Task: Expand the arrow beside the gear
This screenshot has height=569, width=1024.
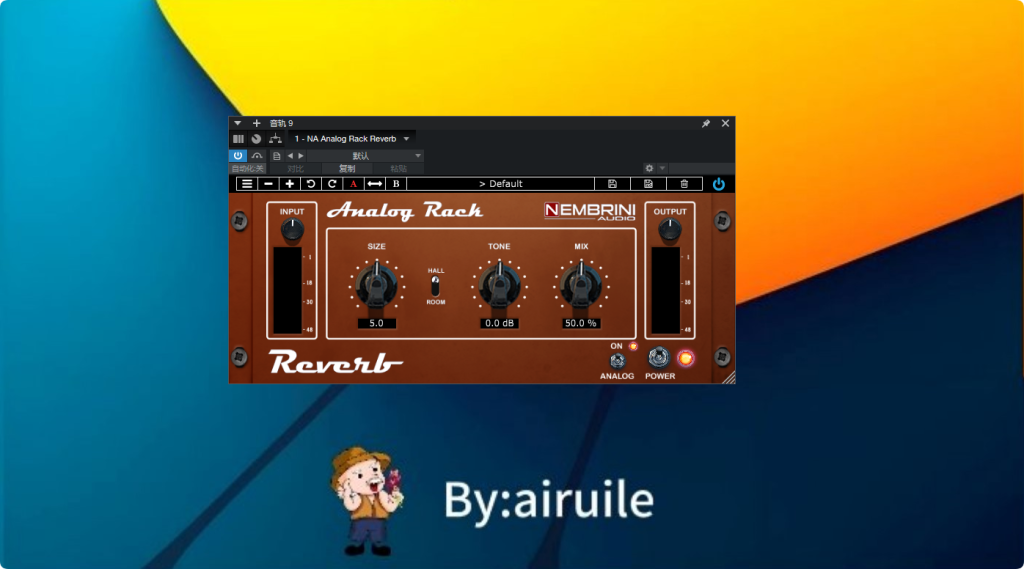Action: (662, 169)
